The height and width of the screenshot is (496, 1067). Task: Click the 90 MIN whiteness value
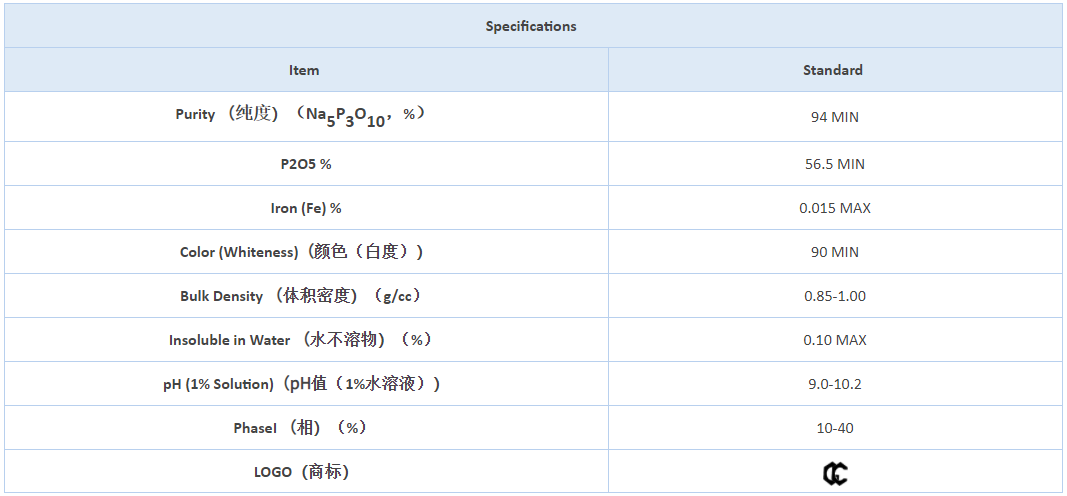[x=834, y=252]
